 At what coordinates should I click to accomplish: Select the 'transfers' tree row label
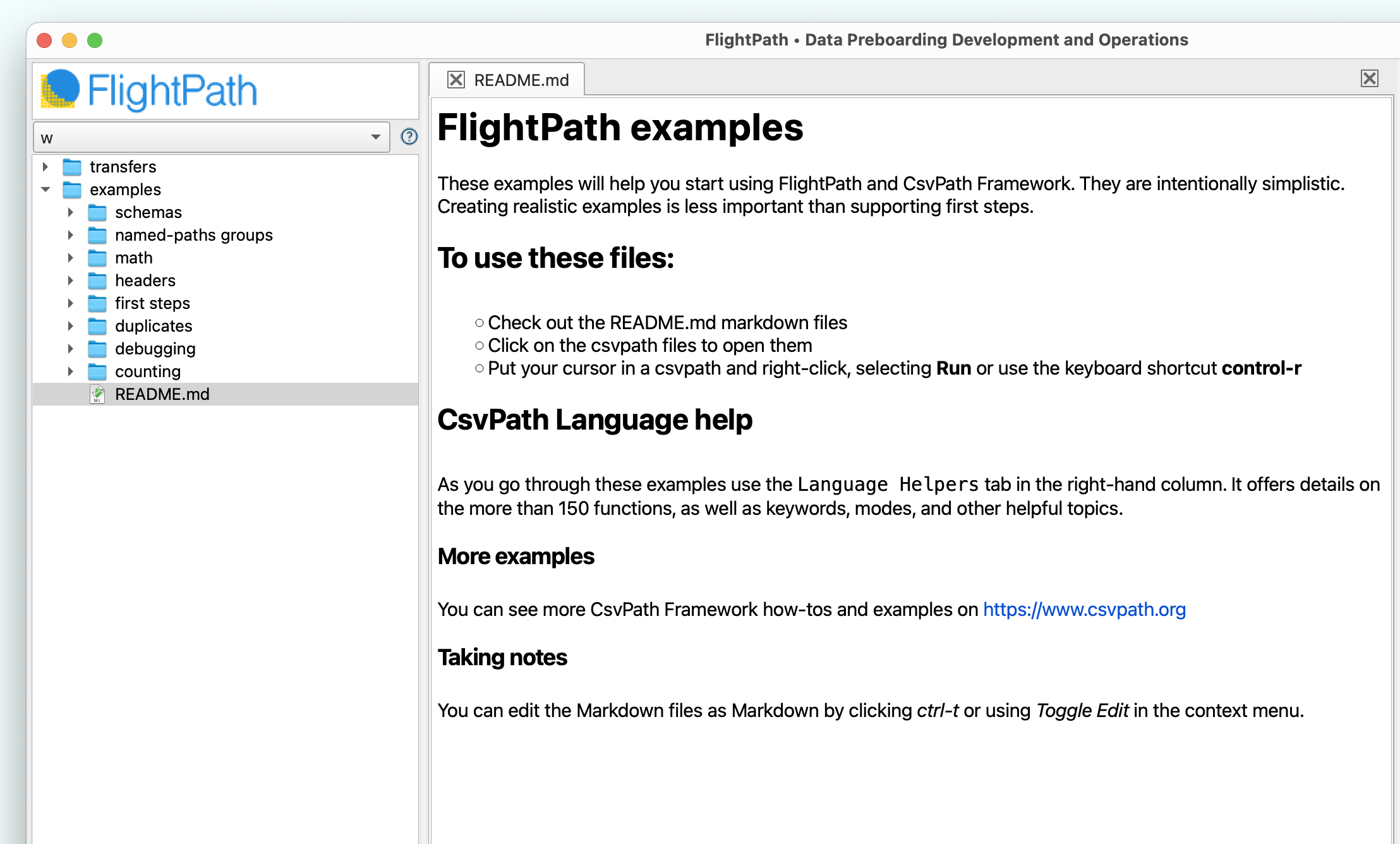point(123,167)
